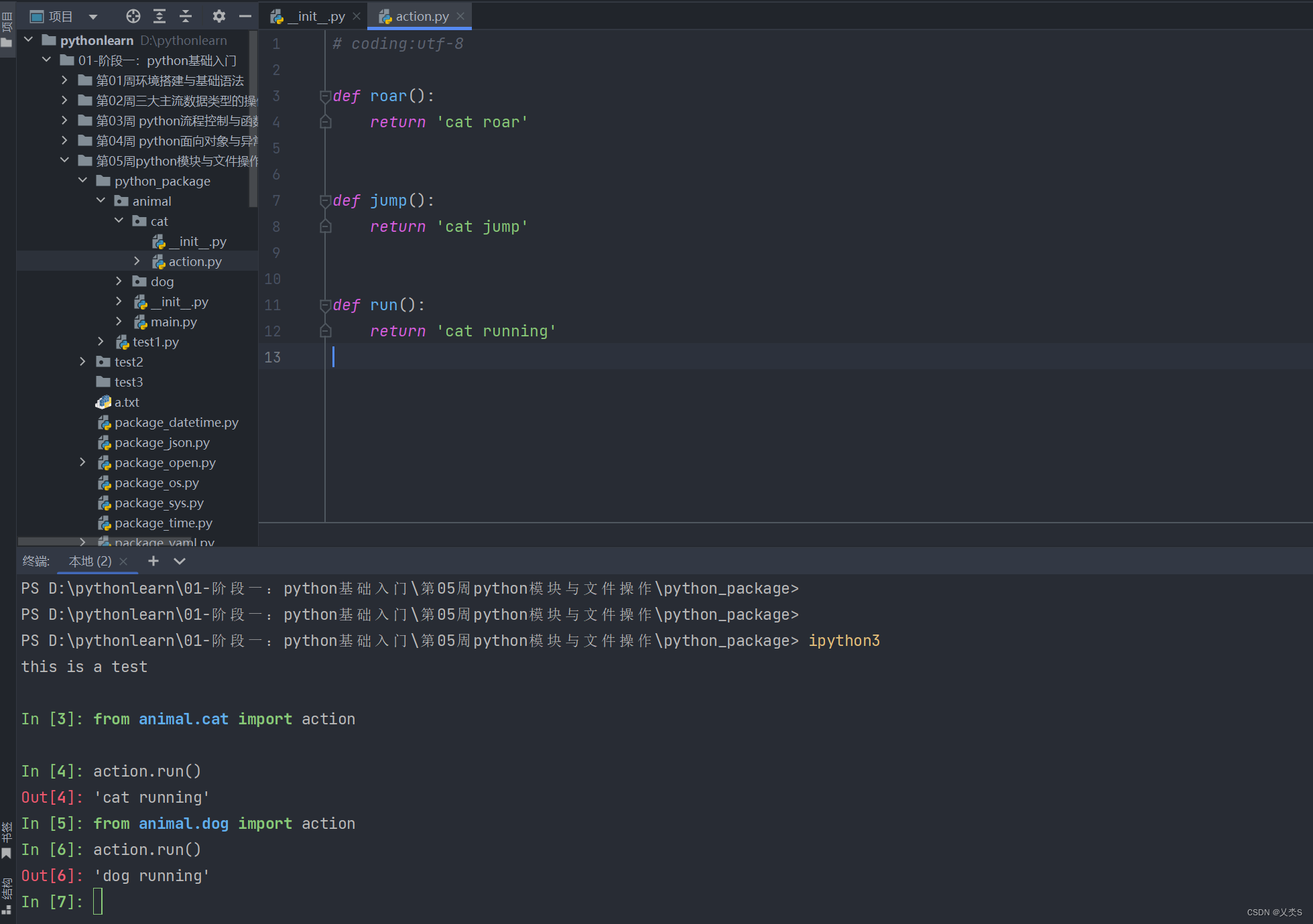Open main.py in project tree
The image size is (1313, 924).
pos(173,322)
